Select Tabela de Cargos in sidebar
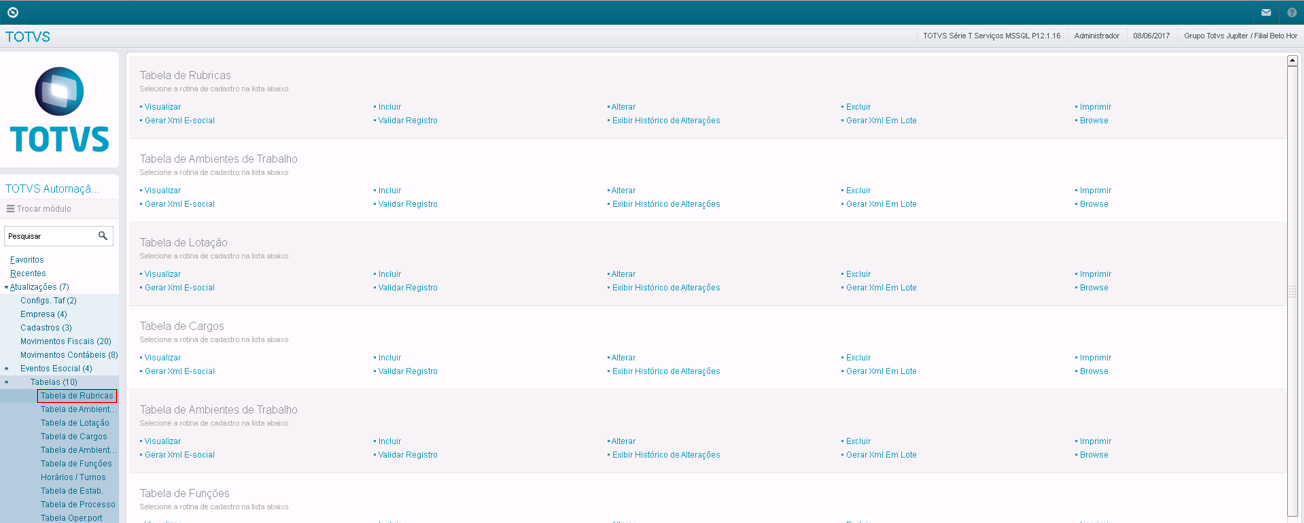This screenshot has width=1304, height=523. pos(74,437)
